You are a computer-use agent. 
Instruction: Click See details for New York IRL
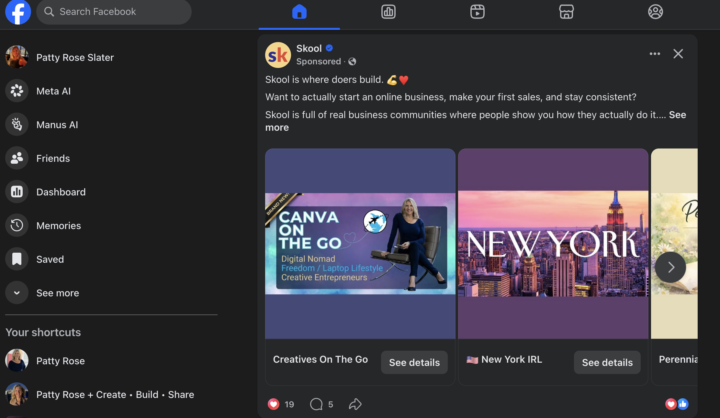click(x=607, y=362)
